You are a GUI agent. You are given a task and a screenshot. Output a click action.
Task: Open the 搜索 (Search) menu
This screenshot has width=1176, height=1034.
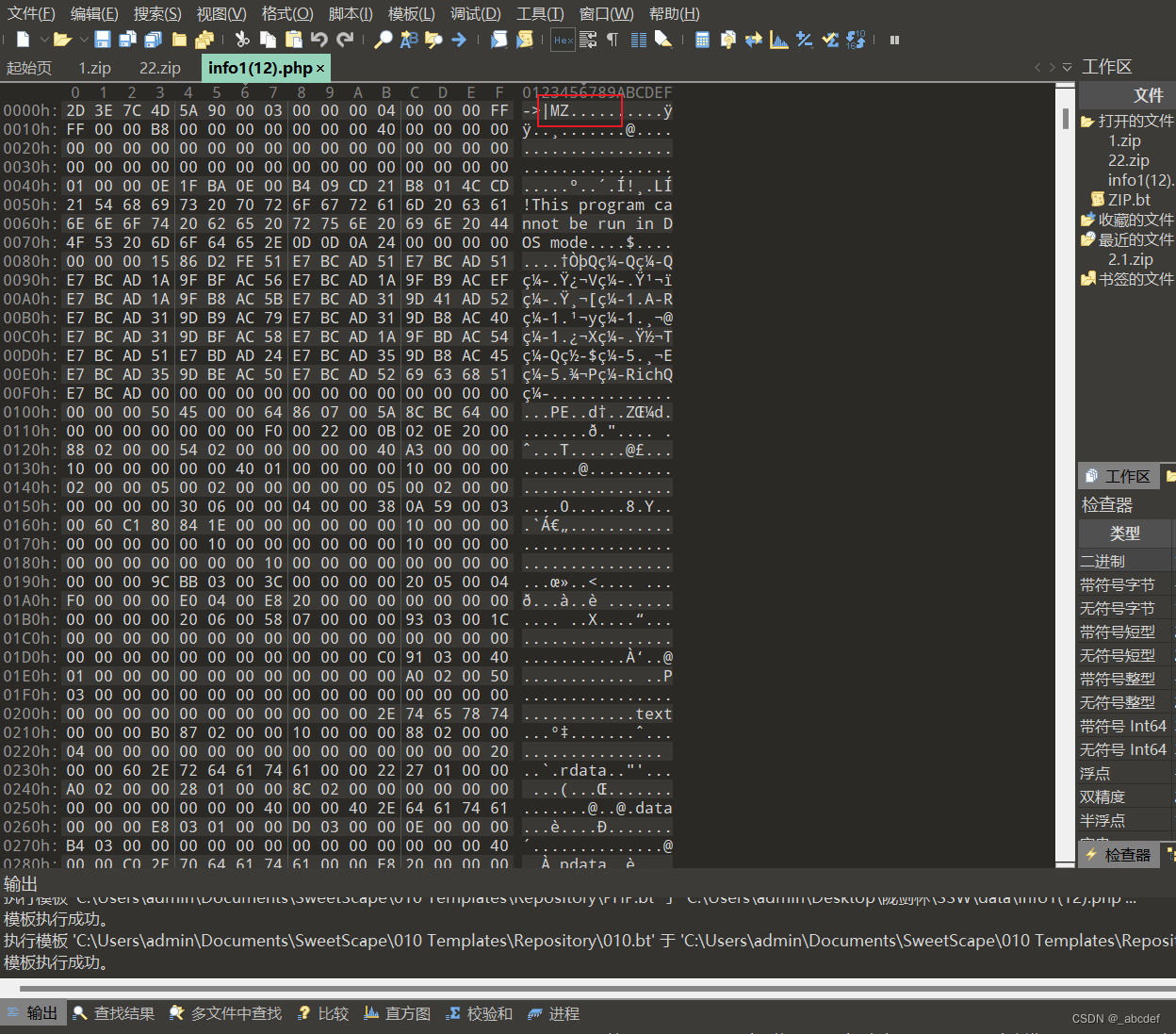tap(157, 13)
